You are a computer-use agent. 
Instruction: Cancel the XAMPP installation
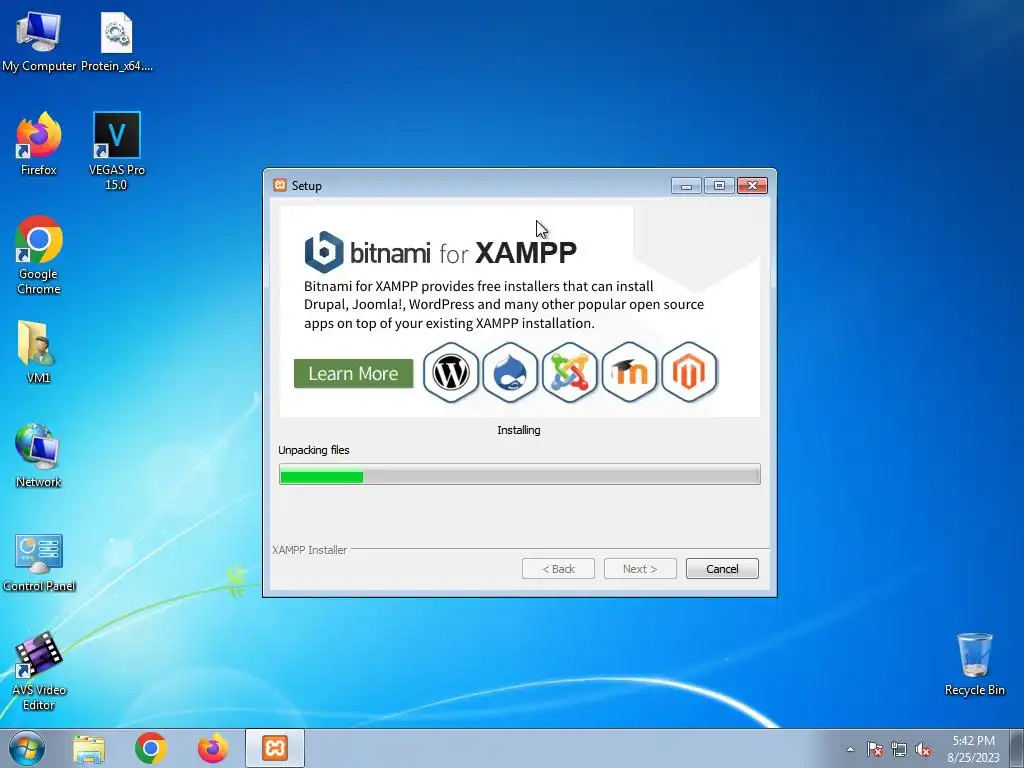pyautogui.click(x=722, y=569)
